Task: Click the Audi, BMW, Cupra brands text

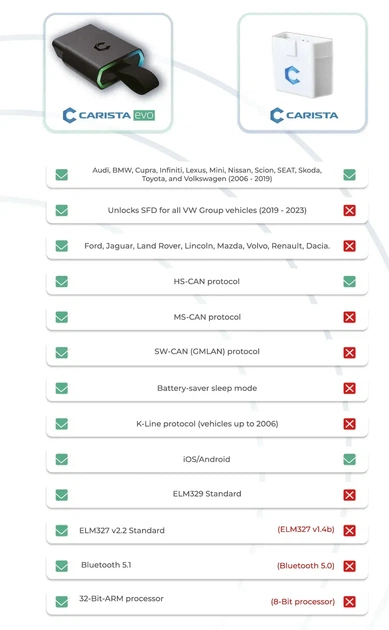Action: pyautogui.click(x=207, y=174)
